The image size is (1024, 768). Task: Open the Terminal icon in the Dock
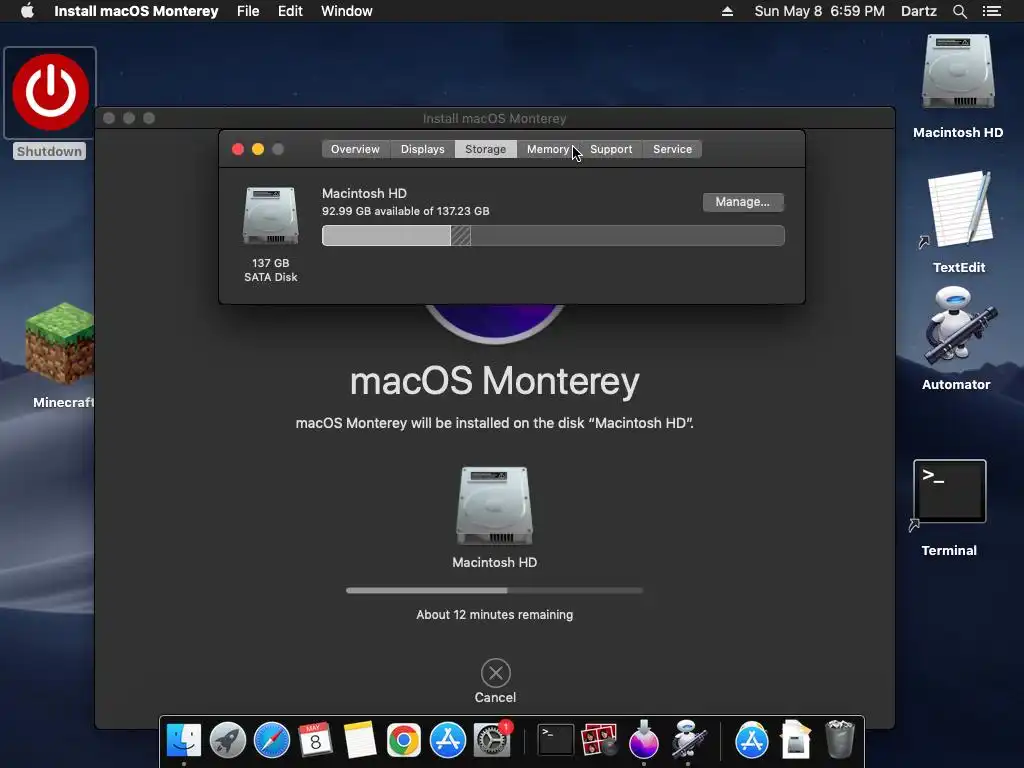(x=555, y=741)
